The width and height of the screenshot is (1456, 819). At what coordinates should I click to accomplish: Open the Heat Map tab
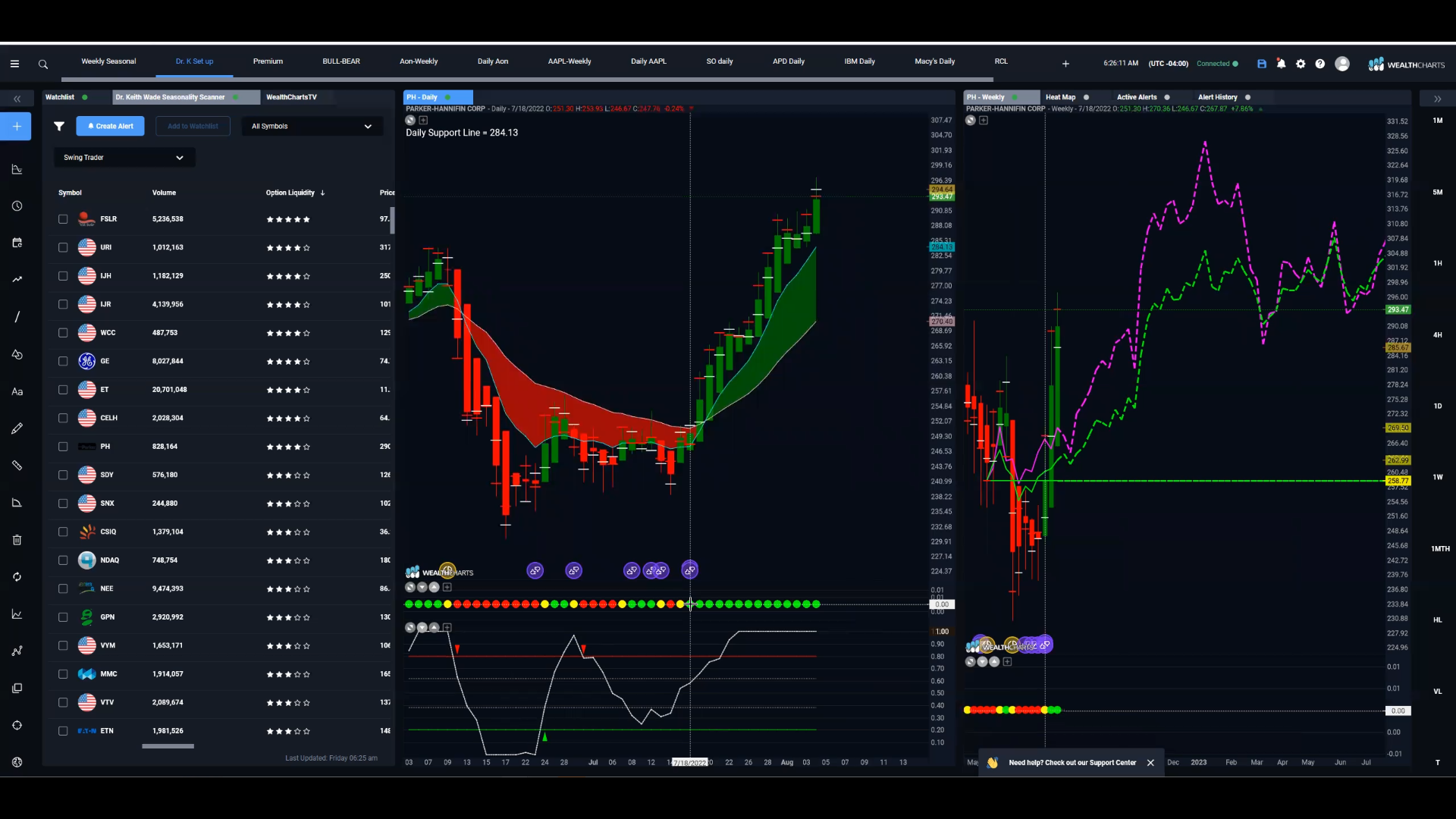[1060, 97]
